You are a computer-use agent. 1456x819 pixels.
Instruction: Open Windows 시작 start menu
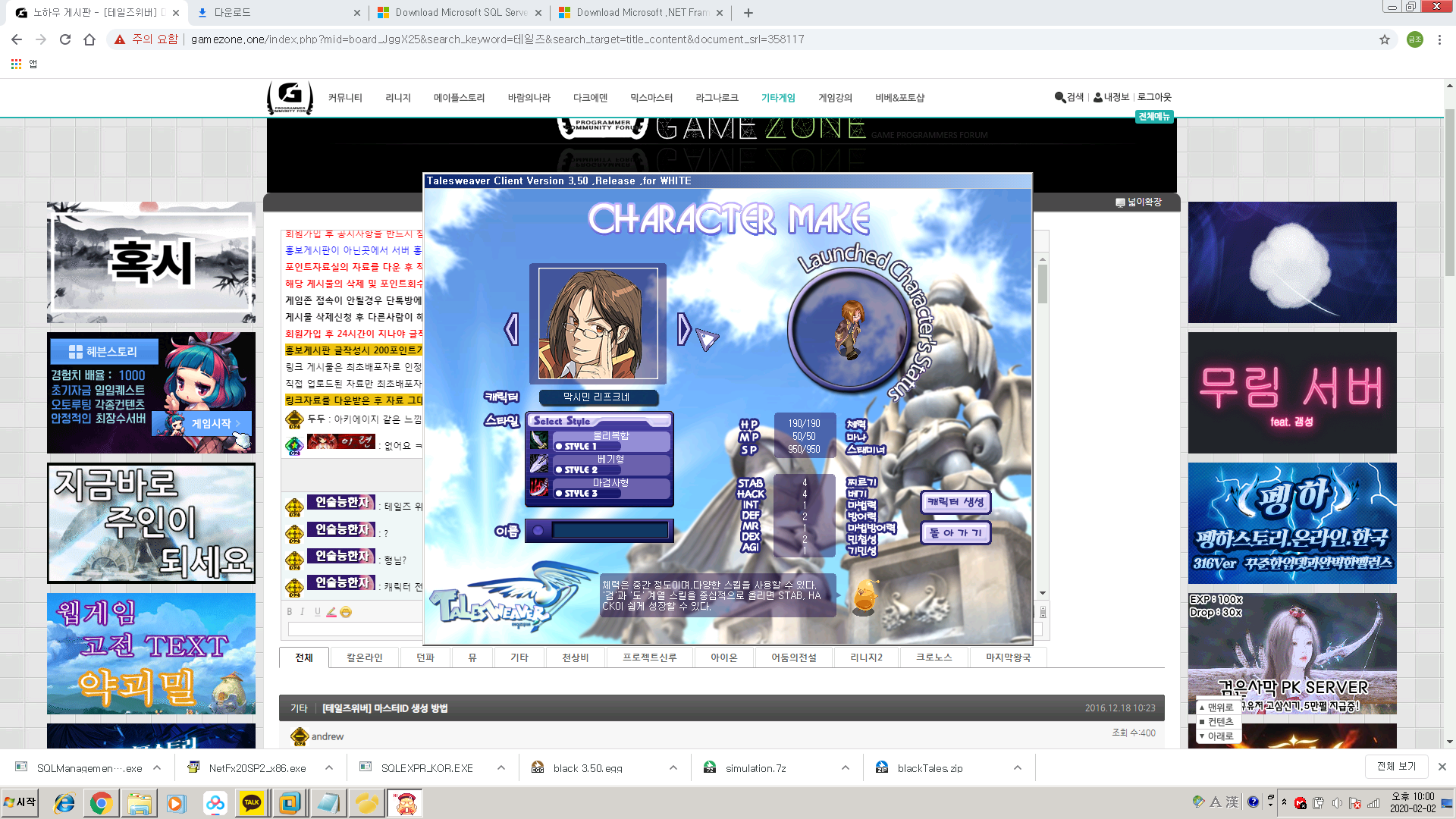(x=20, y=802)
